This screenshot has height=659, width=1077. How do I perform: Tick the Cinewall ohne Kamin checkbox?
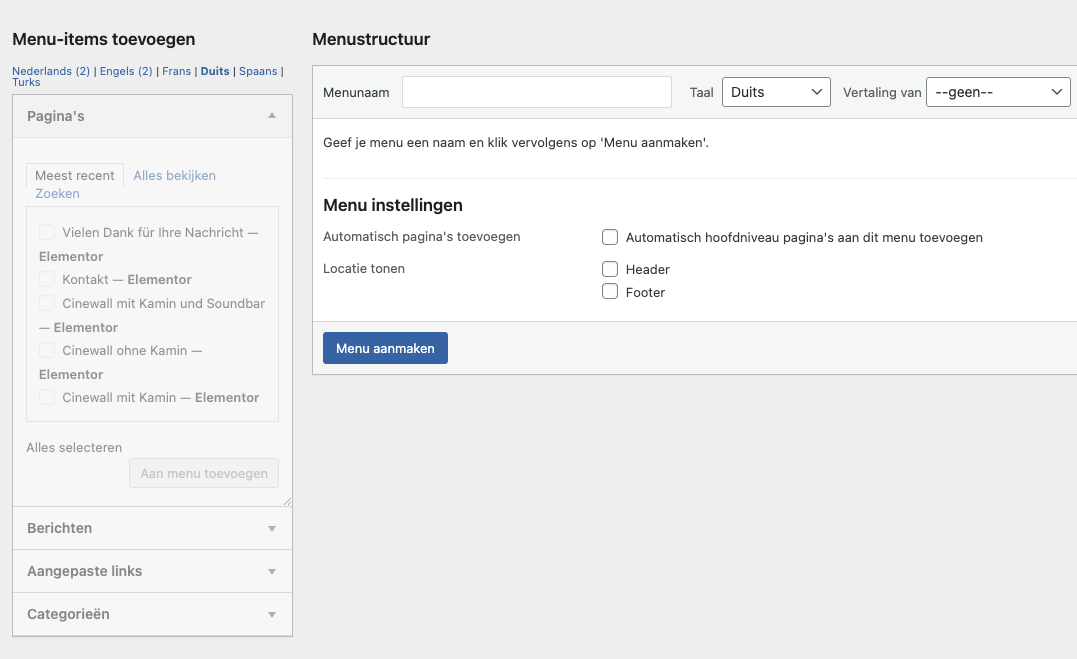click(x=47, y=351)
